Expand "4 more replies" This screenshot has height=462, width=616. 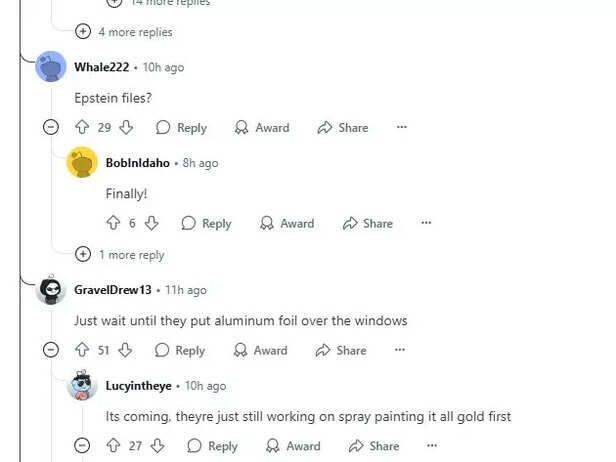click(123, 32)
